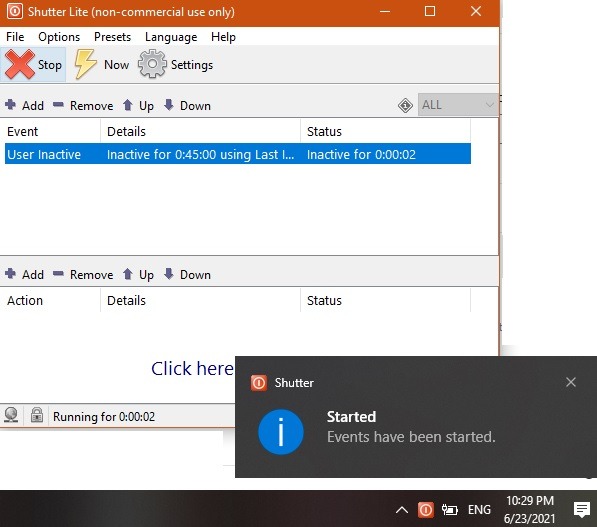
Task: Click 'Inactive for 0:00:02' status cell
Action: [361, 154]
